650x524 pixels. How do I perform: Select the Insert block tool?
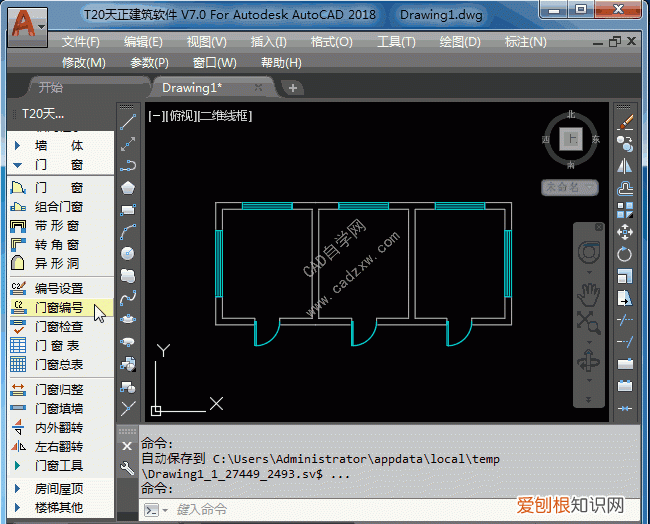pos(128,364)
